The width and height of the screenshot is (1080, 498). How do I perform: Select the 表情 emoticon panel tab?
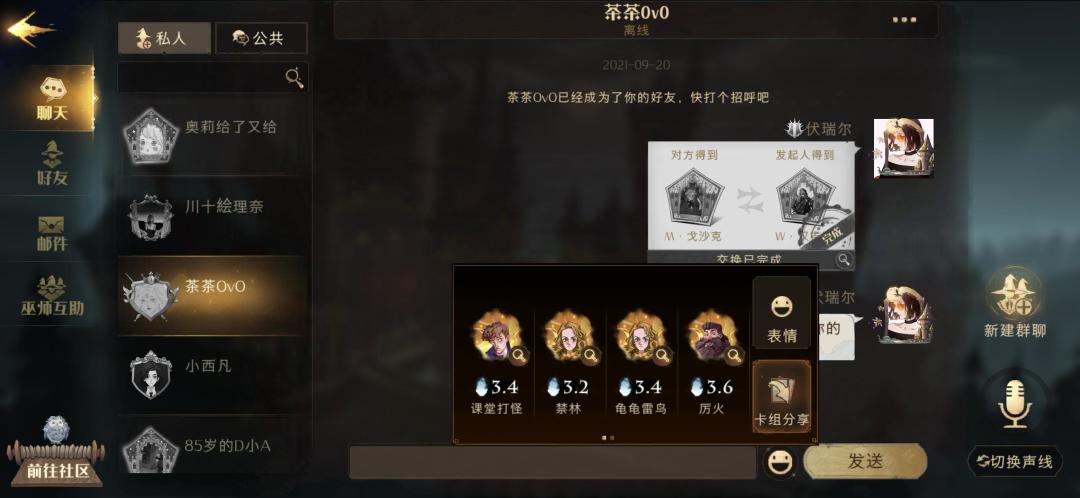click(782, 316)
